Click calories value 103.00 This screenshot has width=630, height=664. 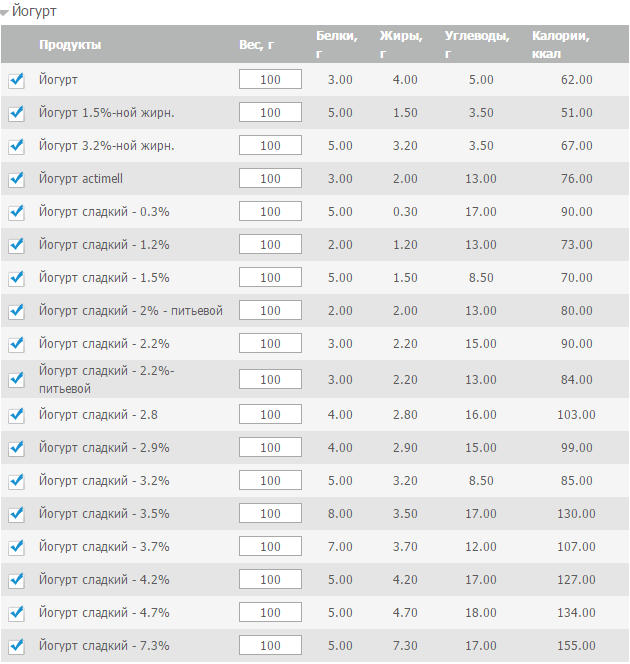[x=576, y=415]
